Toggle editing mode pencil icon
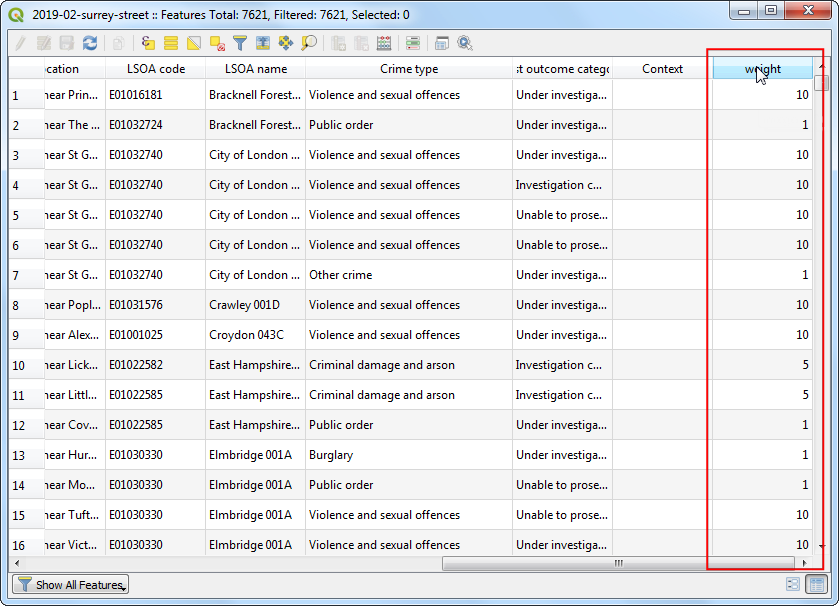The image size is (839, 606). 20,43
